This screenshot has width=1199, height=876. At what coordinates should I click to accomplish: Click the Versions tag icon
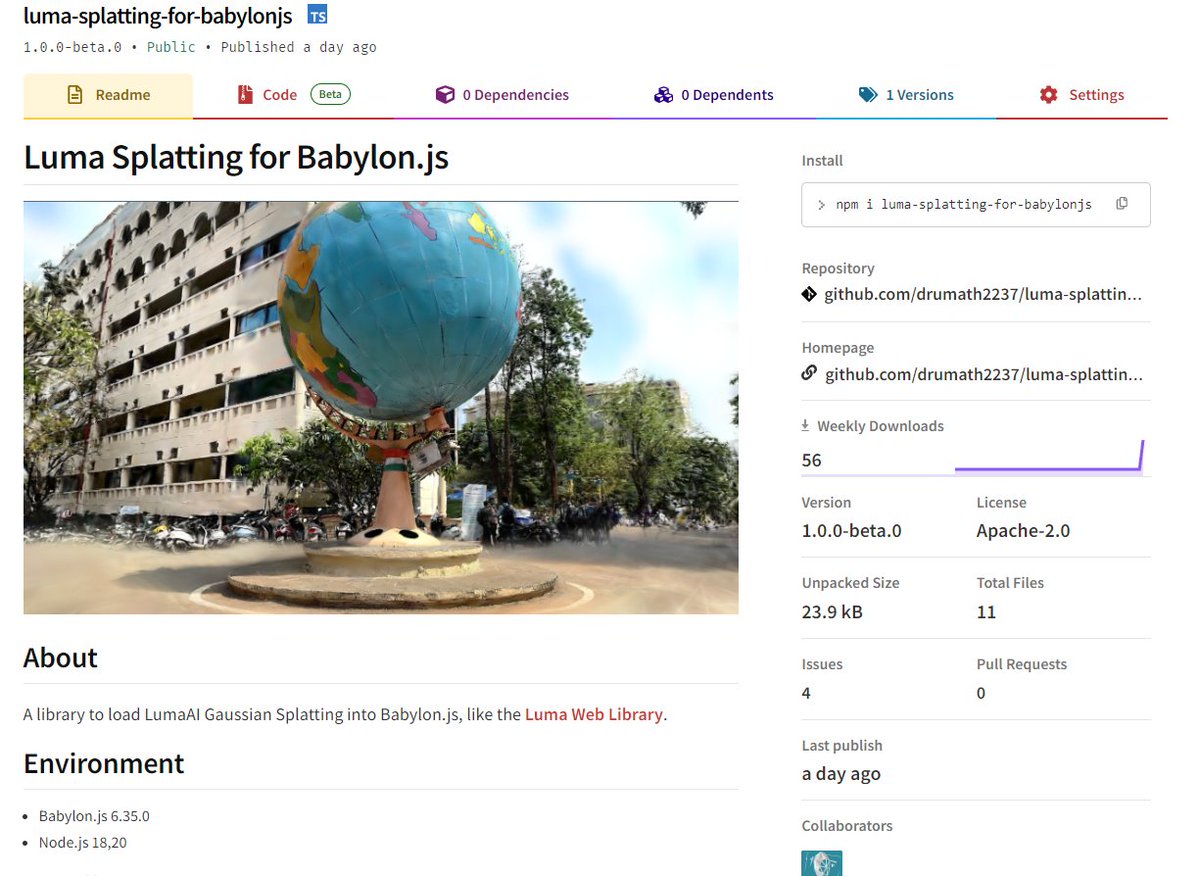(869, 94)
